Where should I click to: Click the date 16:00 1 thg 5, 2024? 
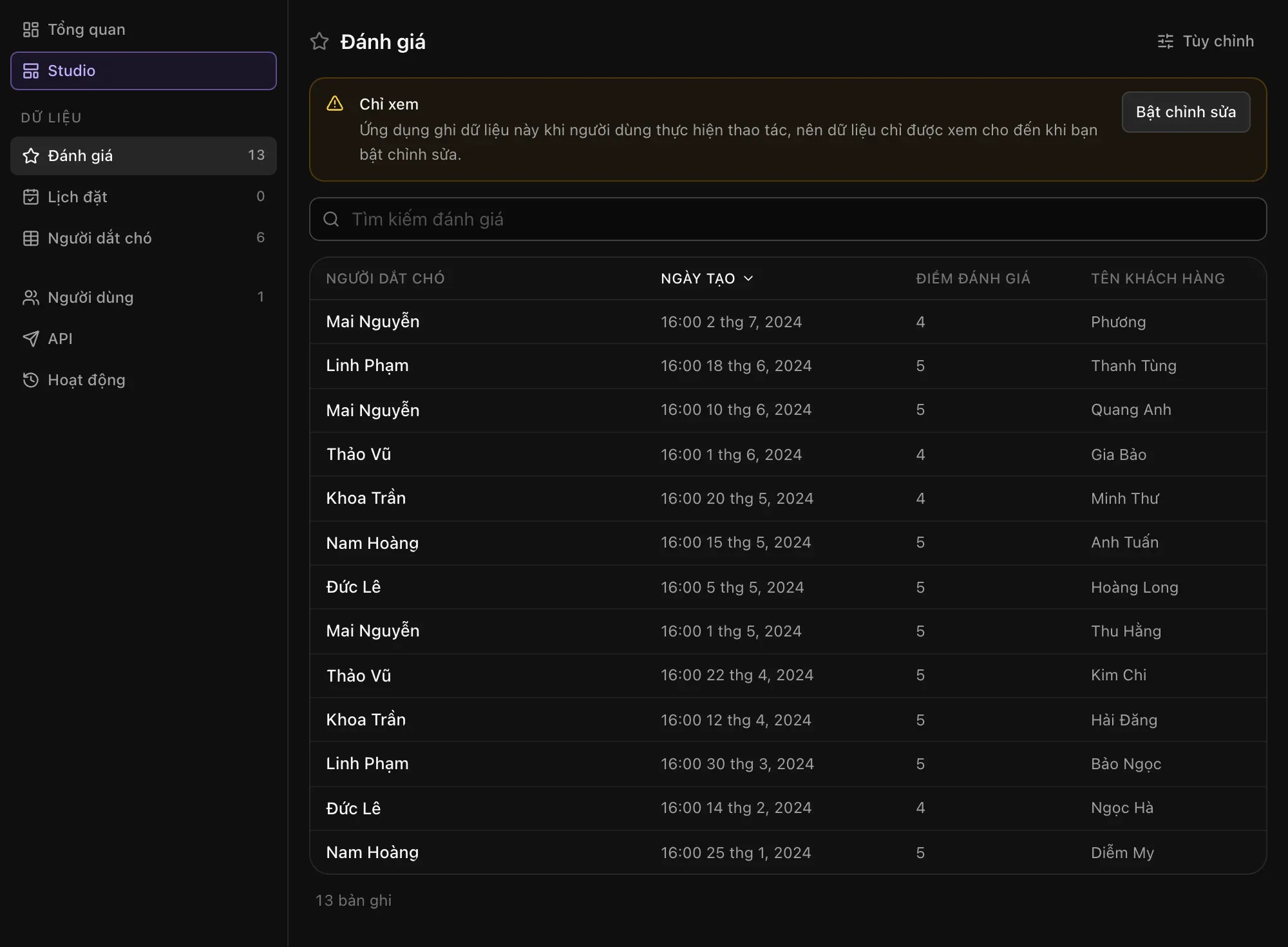[731, 631]
